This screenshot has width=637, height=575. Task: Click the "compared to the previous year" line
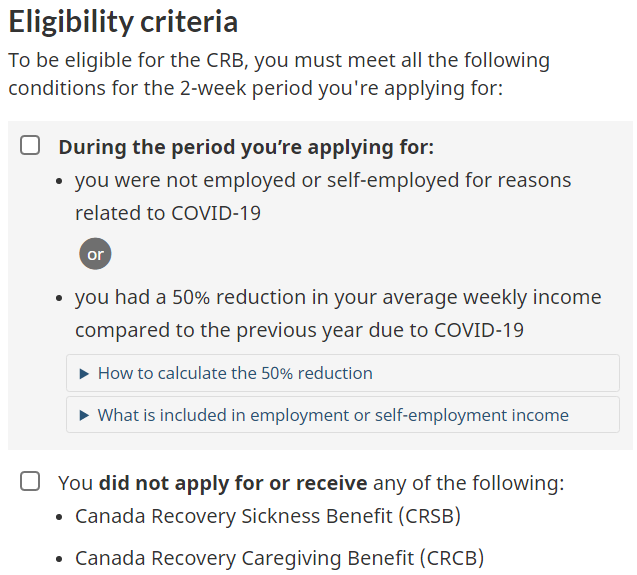[299, 330]
